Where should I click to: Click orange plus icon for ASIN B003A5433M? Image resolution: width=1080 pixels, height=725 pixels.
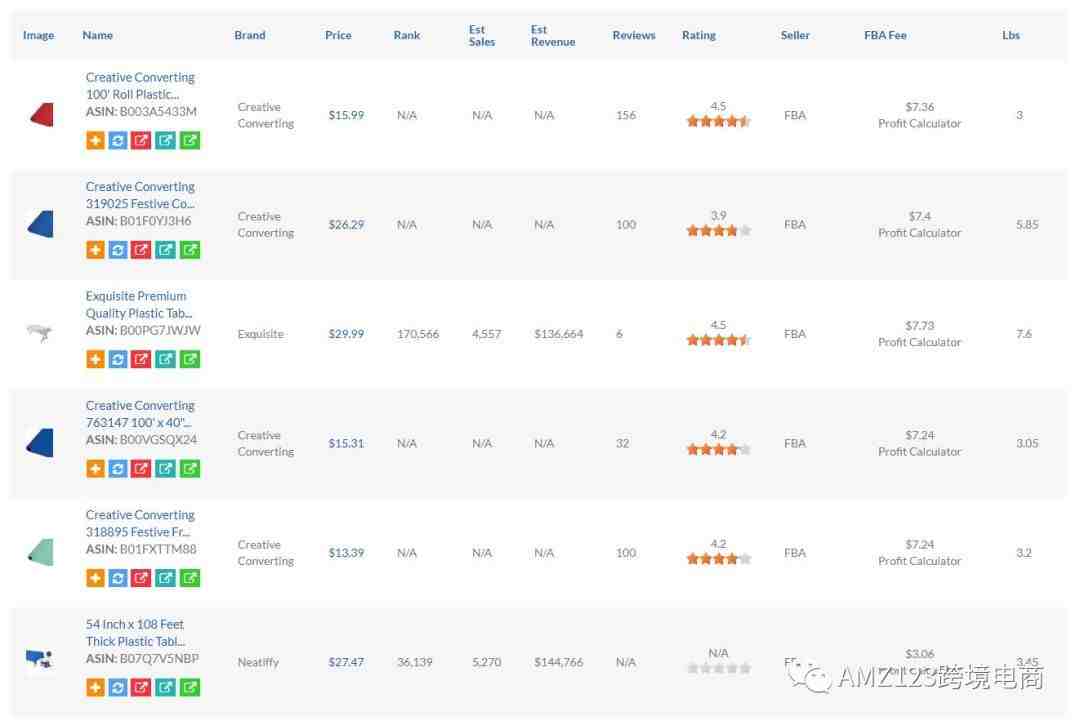pyautogui.click(x=95, y=140)
